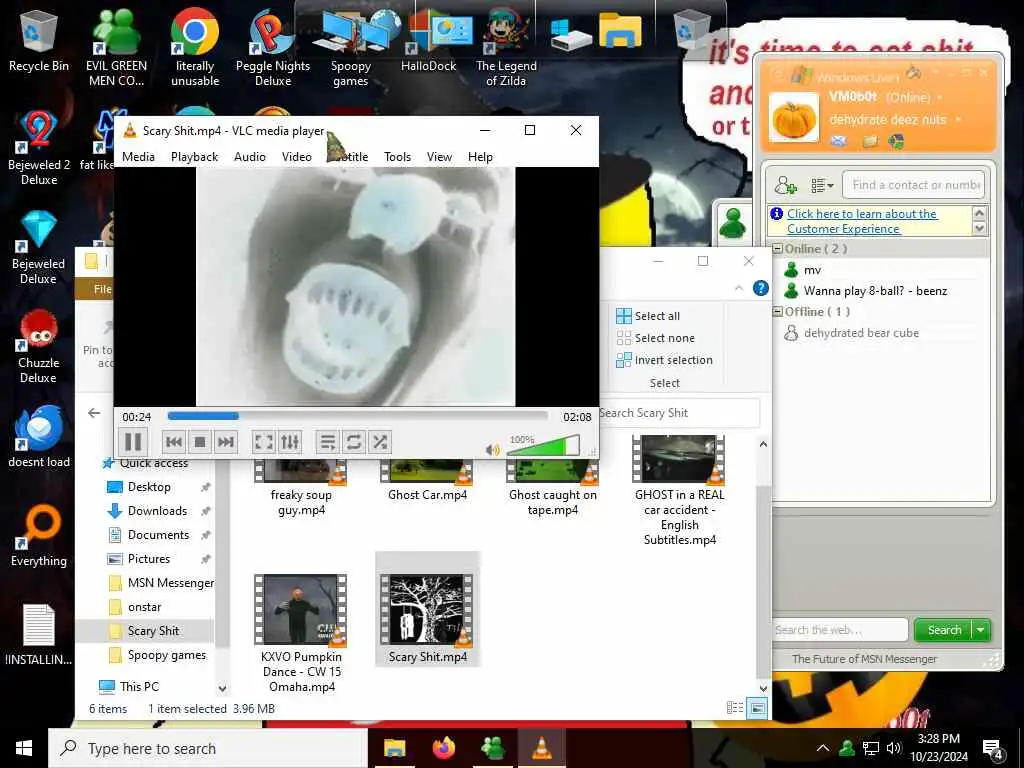1024x768 pixels.
Task: Skip to next media in VLC
Action: point(225,442)
